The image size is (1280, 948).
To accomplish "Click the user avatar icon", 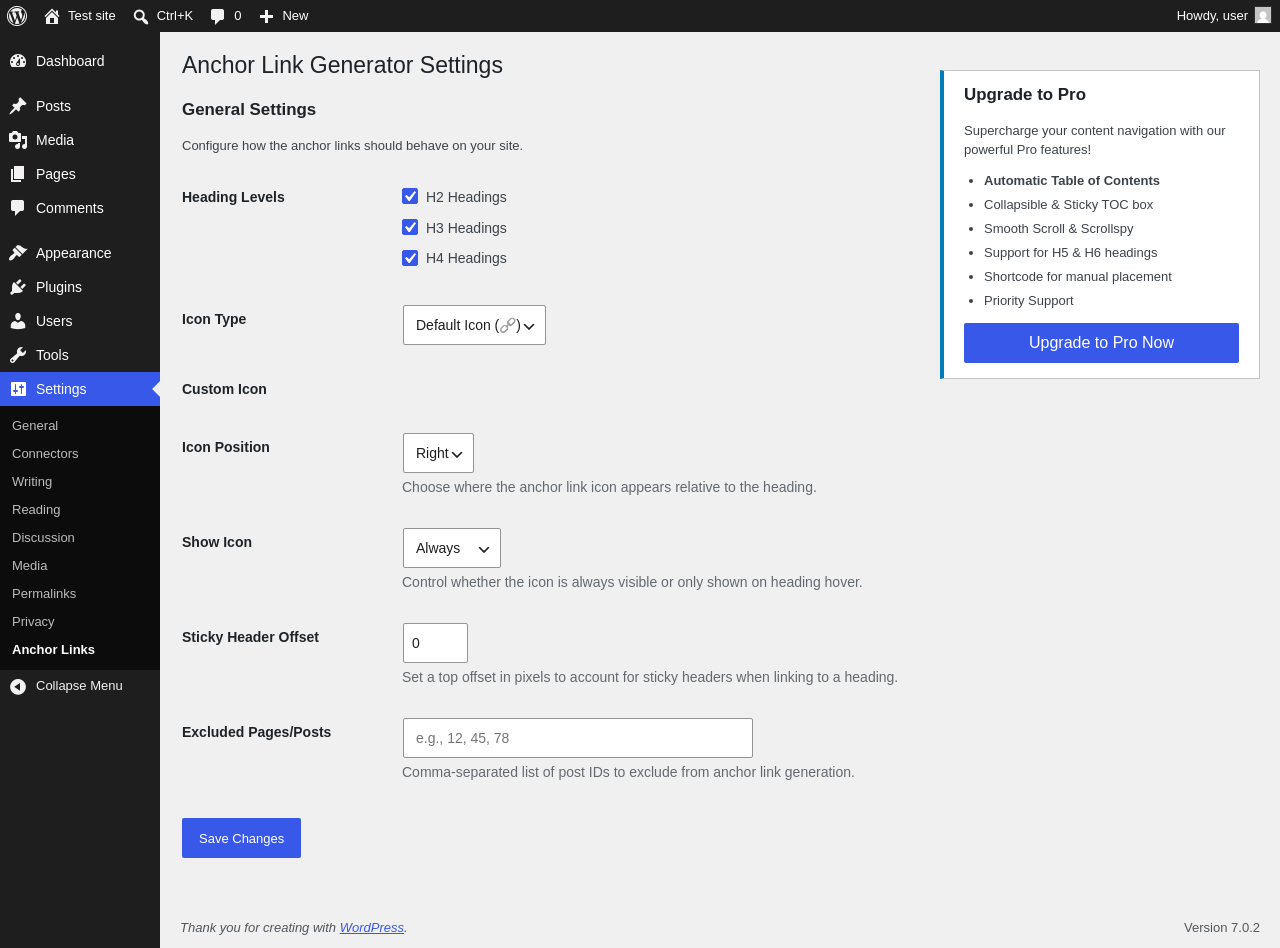I will pos(1263,15).
